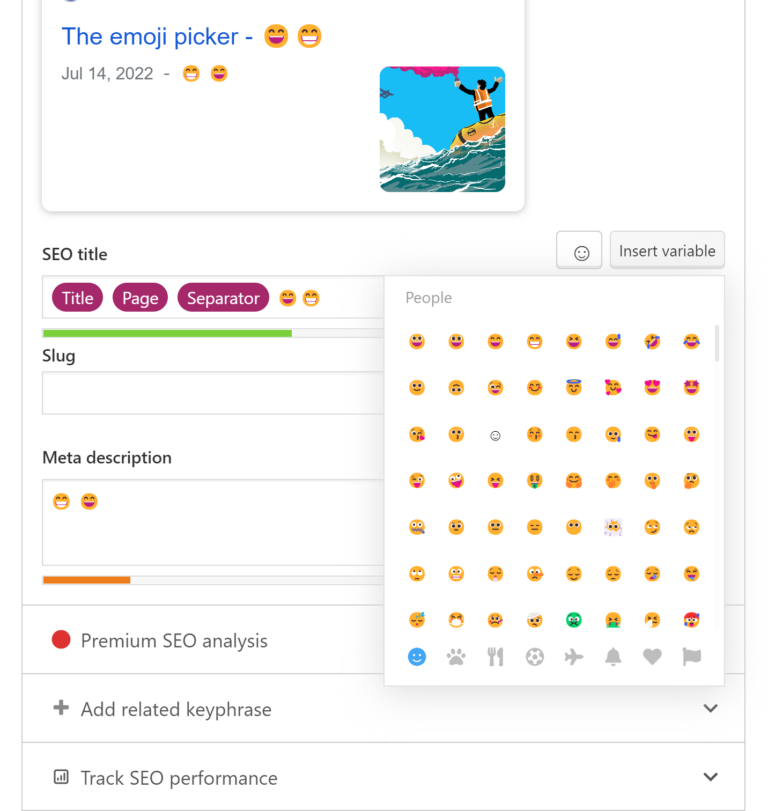This screenshot has width=768, height=811.
Task: Select the Animals paw category icon
Action: (456, 657)
